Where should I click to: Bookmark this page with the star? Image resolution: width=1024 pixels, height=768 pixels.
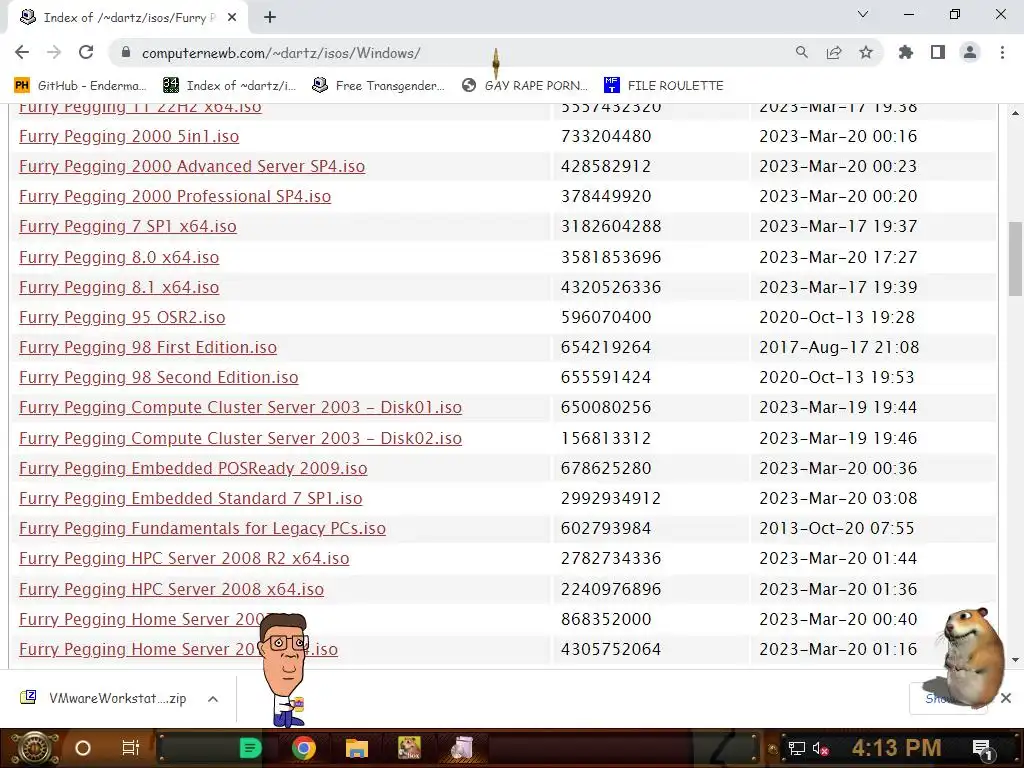click(866, 52)
